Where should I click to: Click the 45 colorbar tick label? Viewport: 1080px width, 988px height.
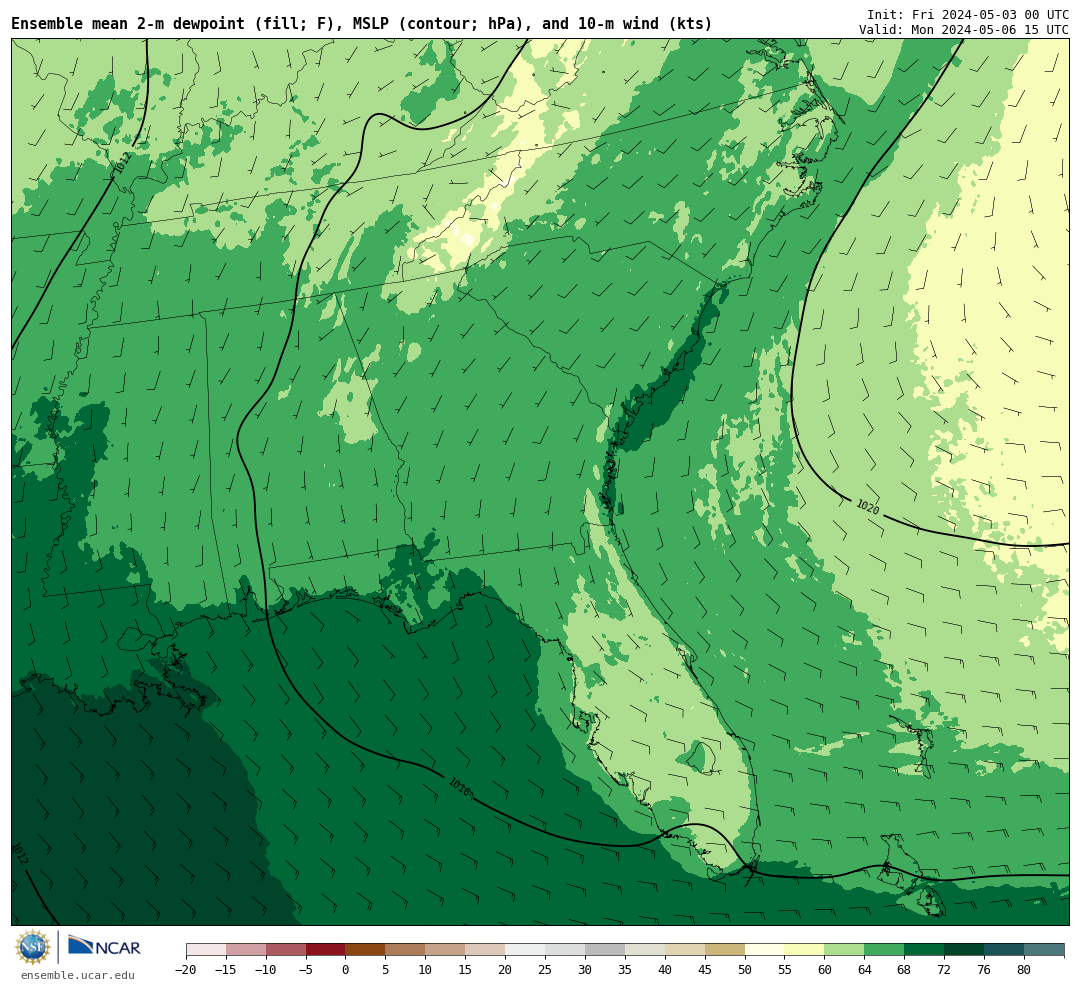point(705,970)
